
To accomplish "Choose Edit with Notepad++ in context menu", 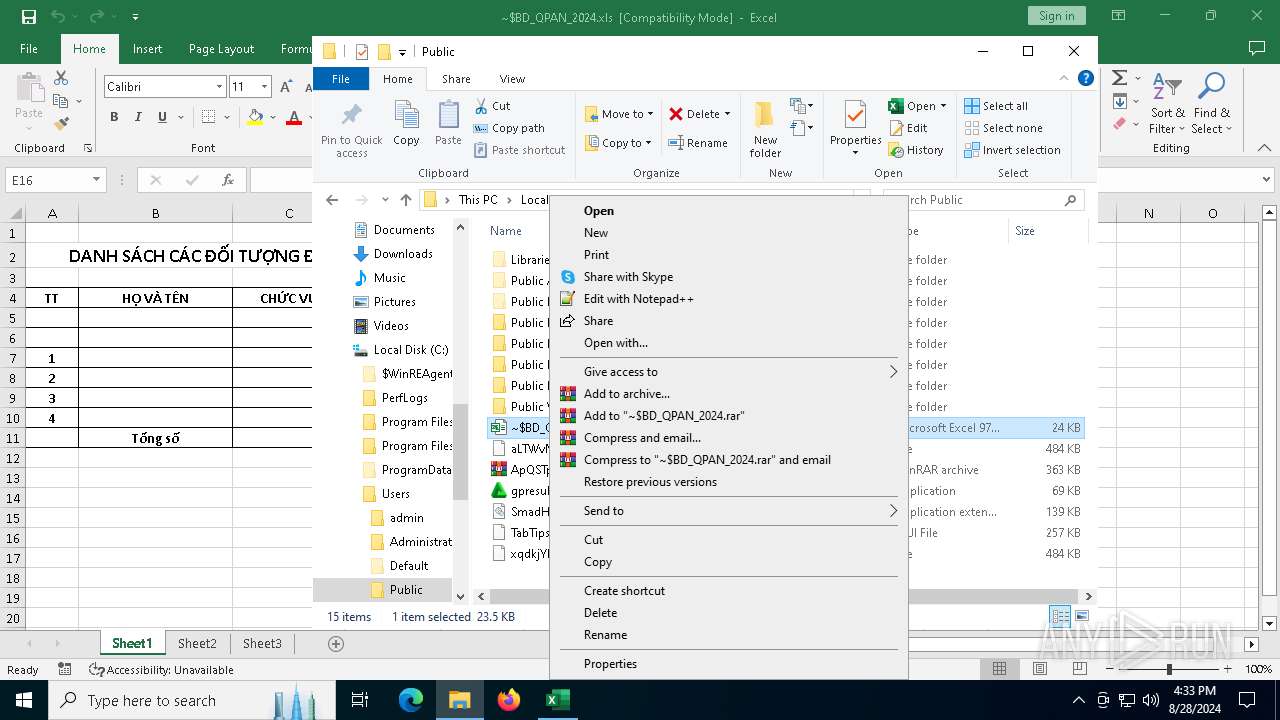I will pos(729,299).
